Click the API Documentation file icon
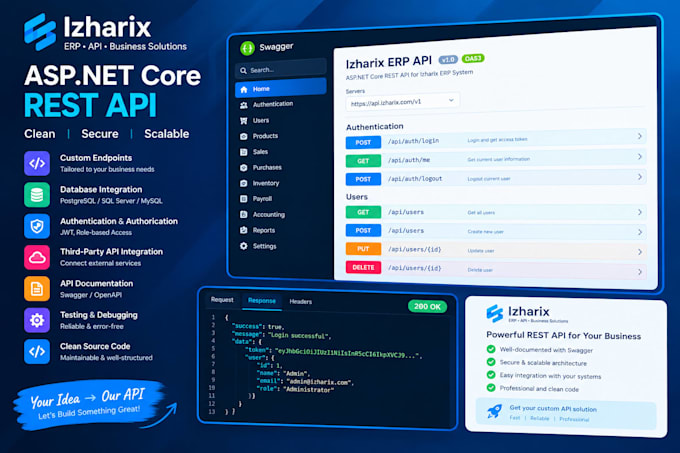The image size is (680, 453). pyautogui.click(x=37, y=289)
